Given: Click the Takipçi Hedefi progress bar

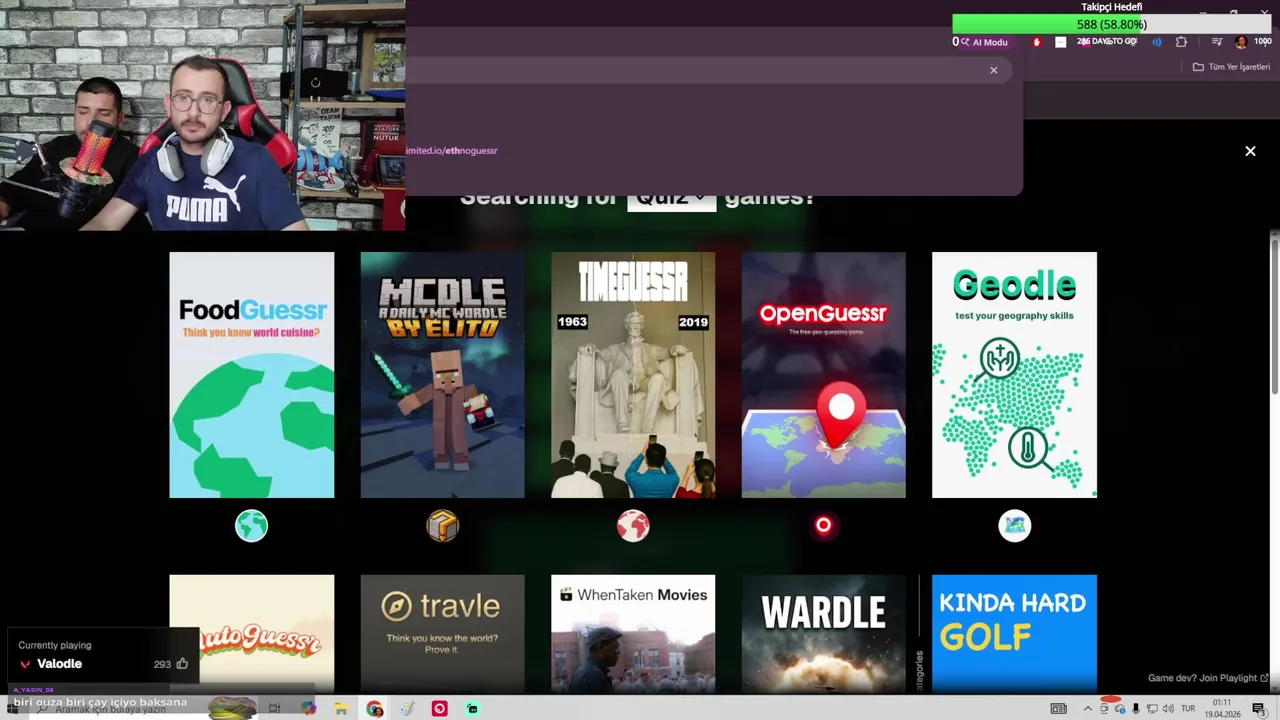Looking at the screenshot, I should (1111, 24).
